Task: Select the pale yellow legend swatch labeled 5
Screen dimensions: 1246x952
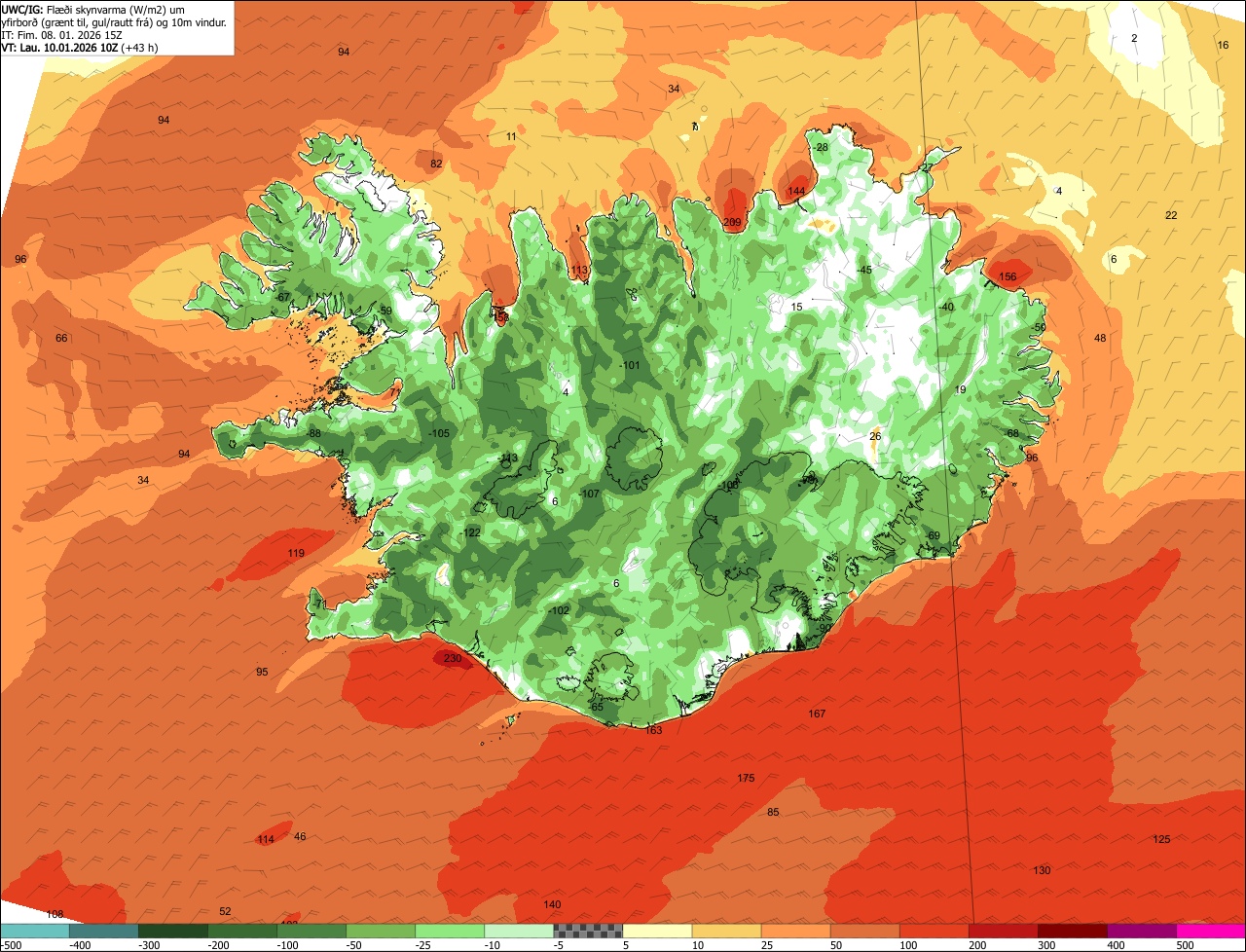Action: click(x=657, y=931)
